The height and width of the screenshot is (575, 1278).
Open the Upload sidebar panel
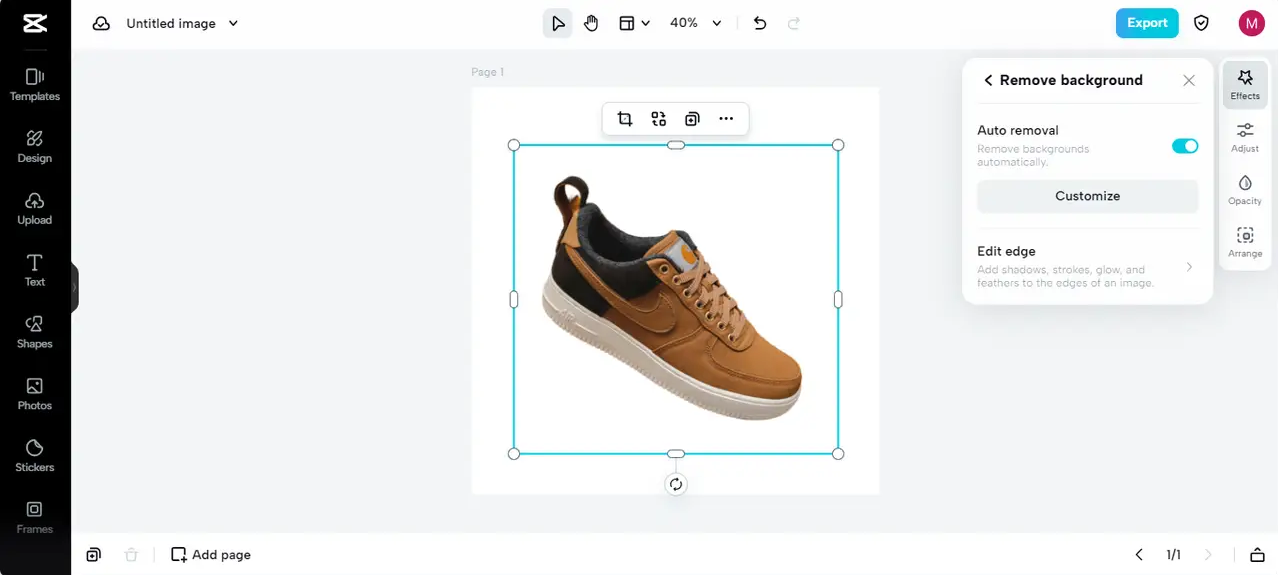tap(35, 208)
